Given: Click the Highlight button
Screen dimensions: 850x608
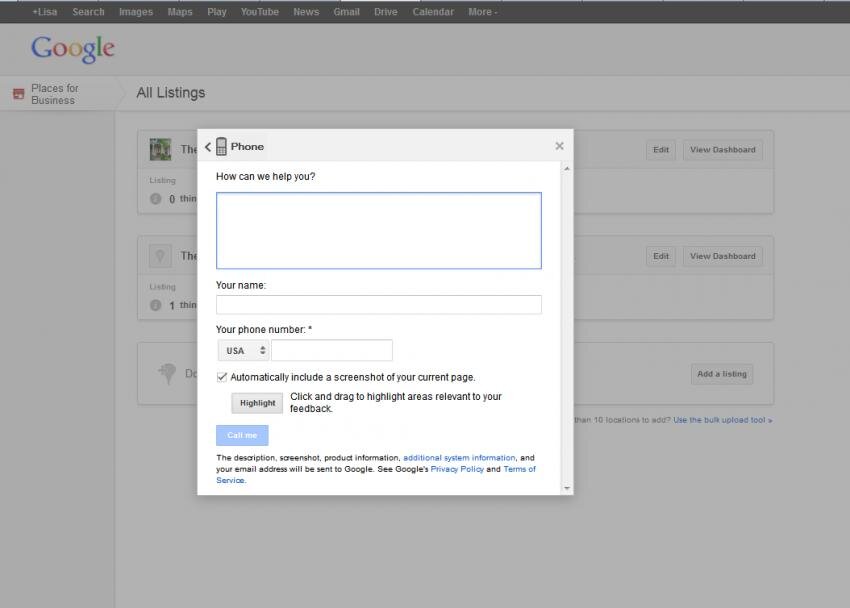Looking at the screenshot, I should pos(257,403).
